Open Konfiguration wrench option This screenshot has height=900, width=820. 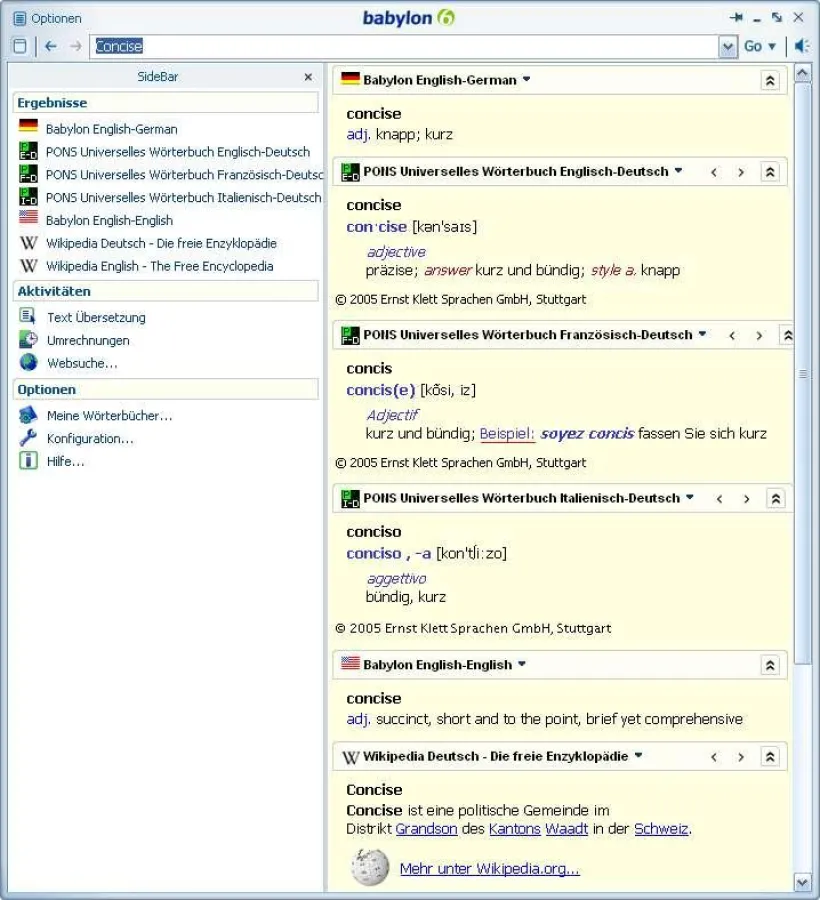pos(89,438)
